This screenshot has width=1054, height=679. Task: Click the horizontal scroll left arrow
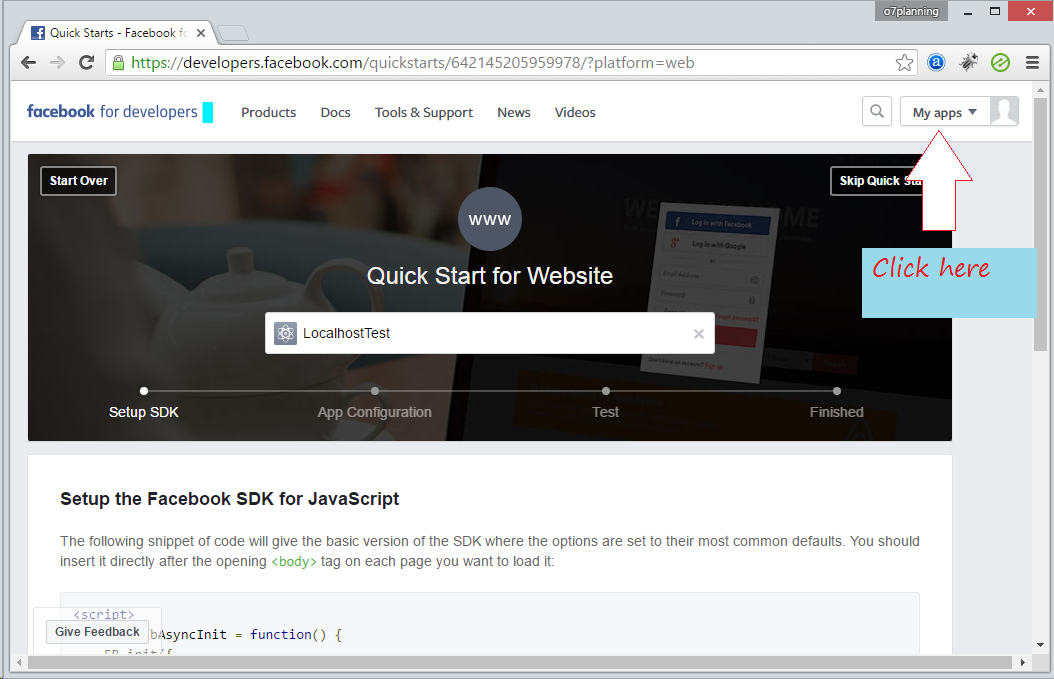tap(19, 662)
